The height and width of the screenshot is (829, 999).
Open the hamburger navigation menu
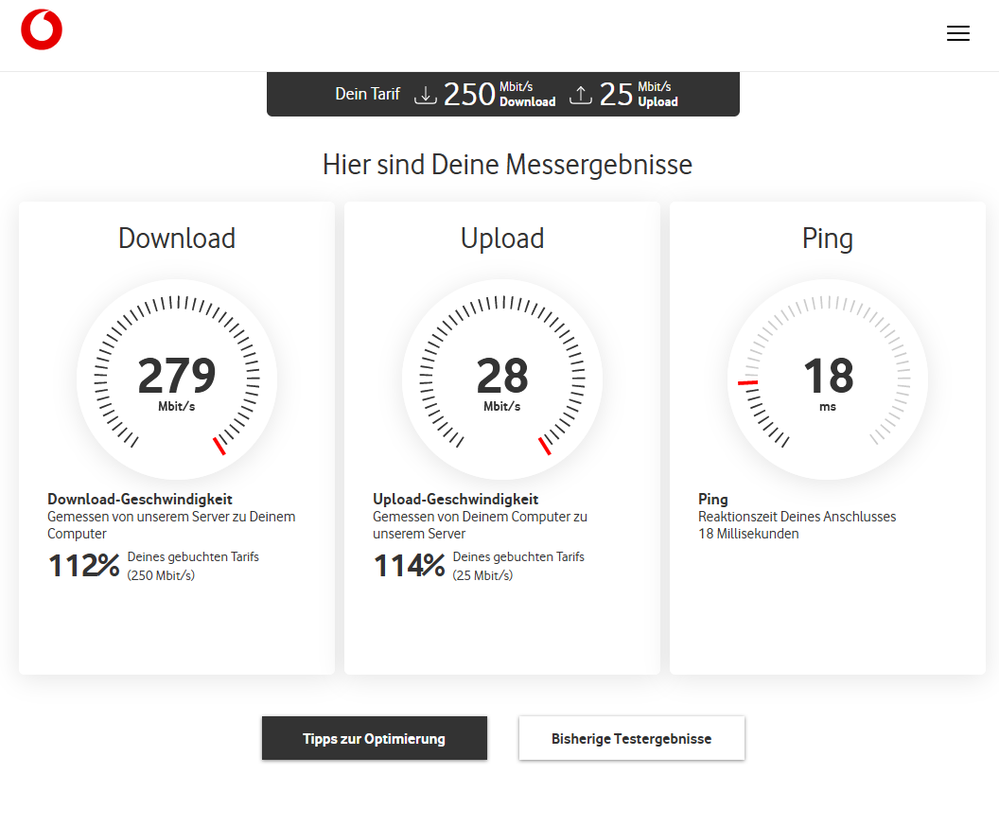(958, 33)
